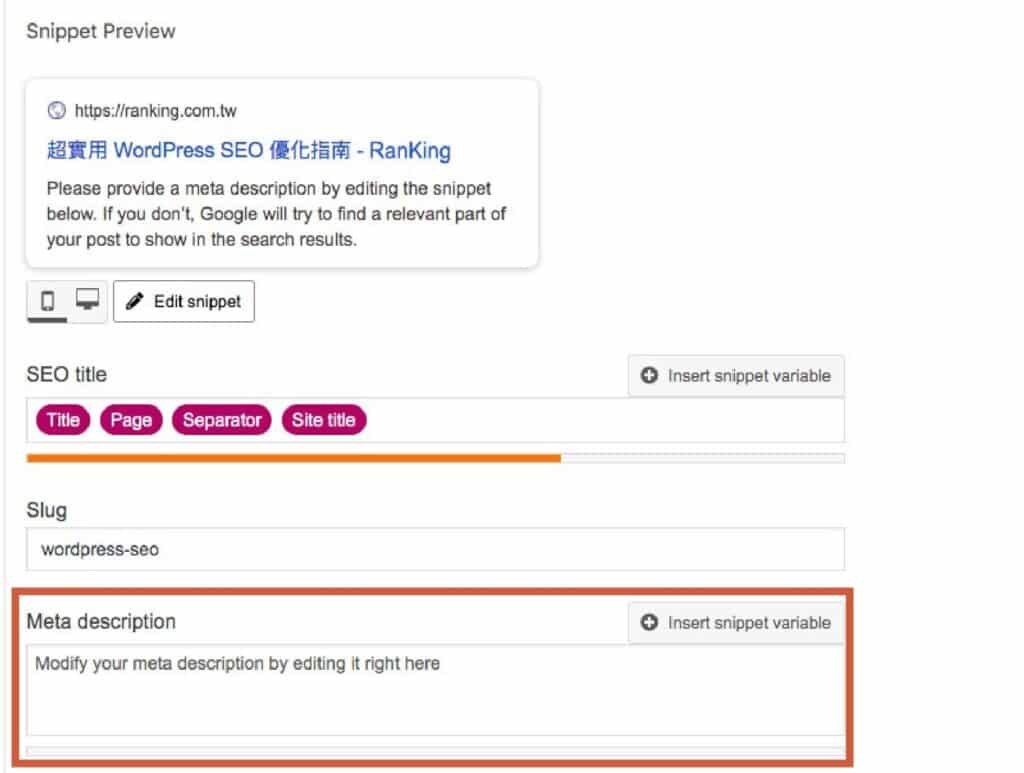Click plus icon in SEO title's insert variable
1024x773 pixels.
649,376
